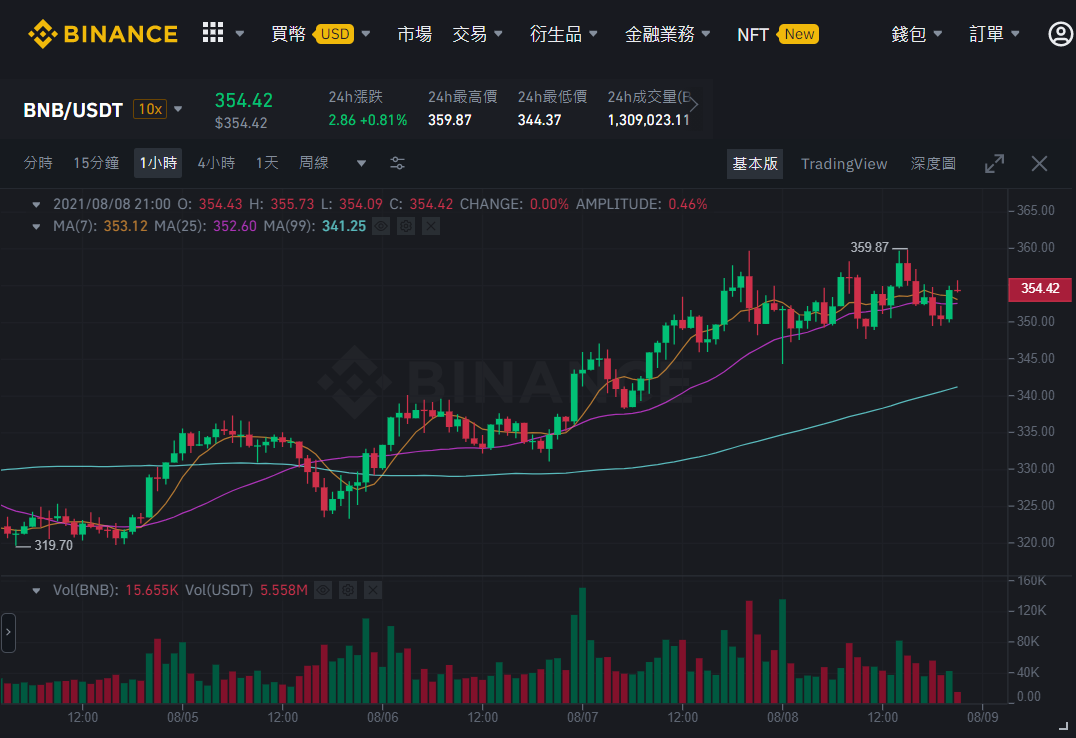Remove the Vol indicator with X icon

click(373, 590)
